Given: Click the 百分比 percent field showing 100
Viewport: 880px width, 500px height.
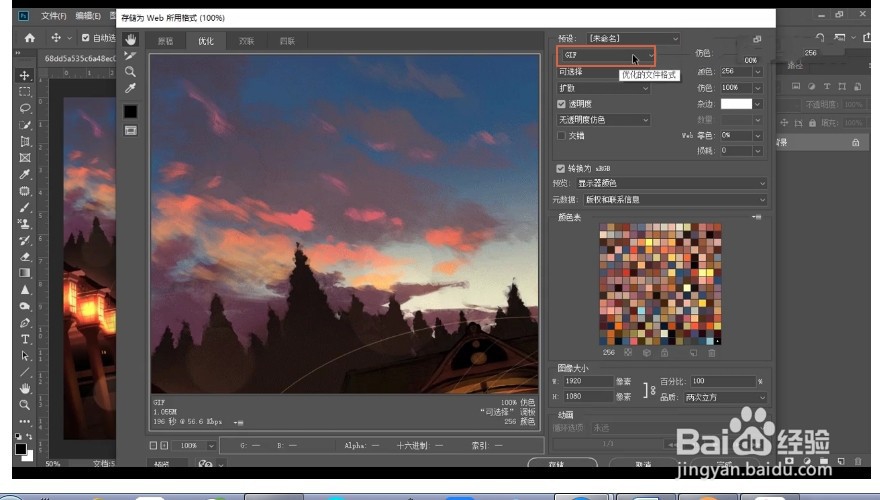Looking at the screenshot, I should (x=723, y=381).
